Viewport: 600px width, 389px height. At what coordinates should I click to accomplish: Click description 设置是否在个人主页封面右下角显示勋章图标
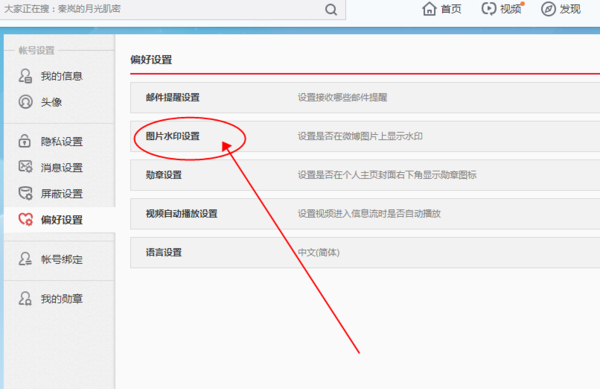[x=387, y=175]
